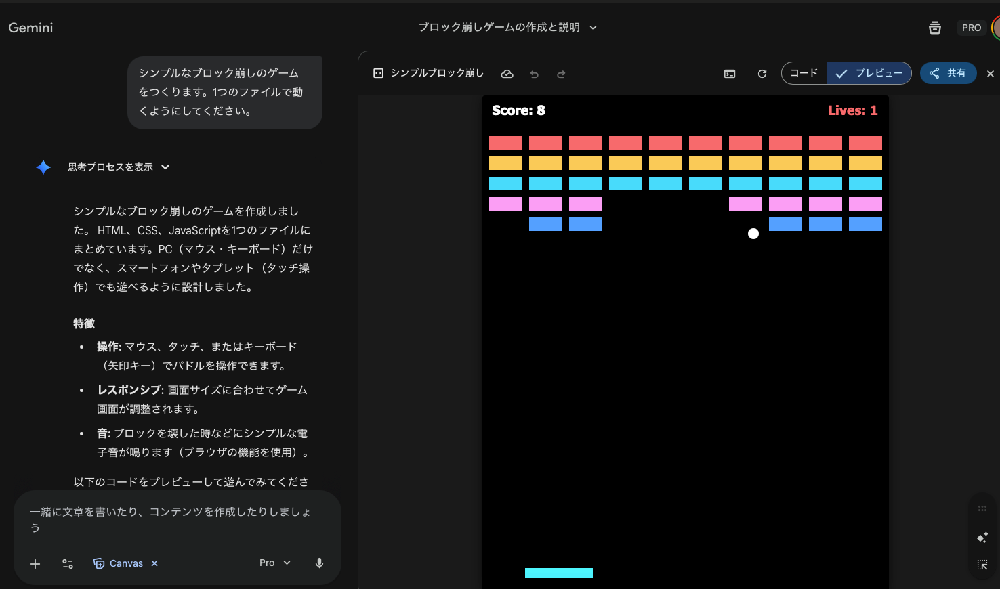This screenshot has width=1000, height=589.
Task: Click the tools icon beside the plus button
Action: coord(67,563)
